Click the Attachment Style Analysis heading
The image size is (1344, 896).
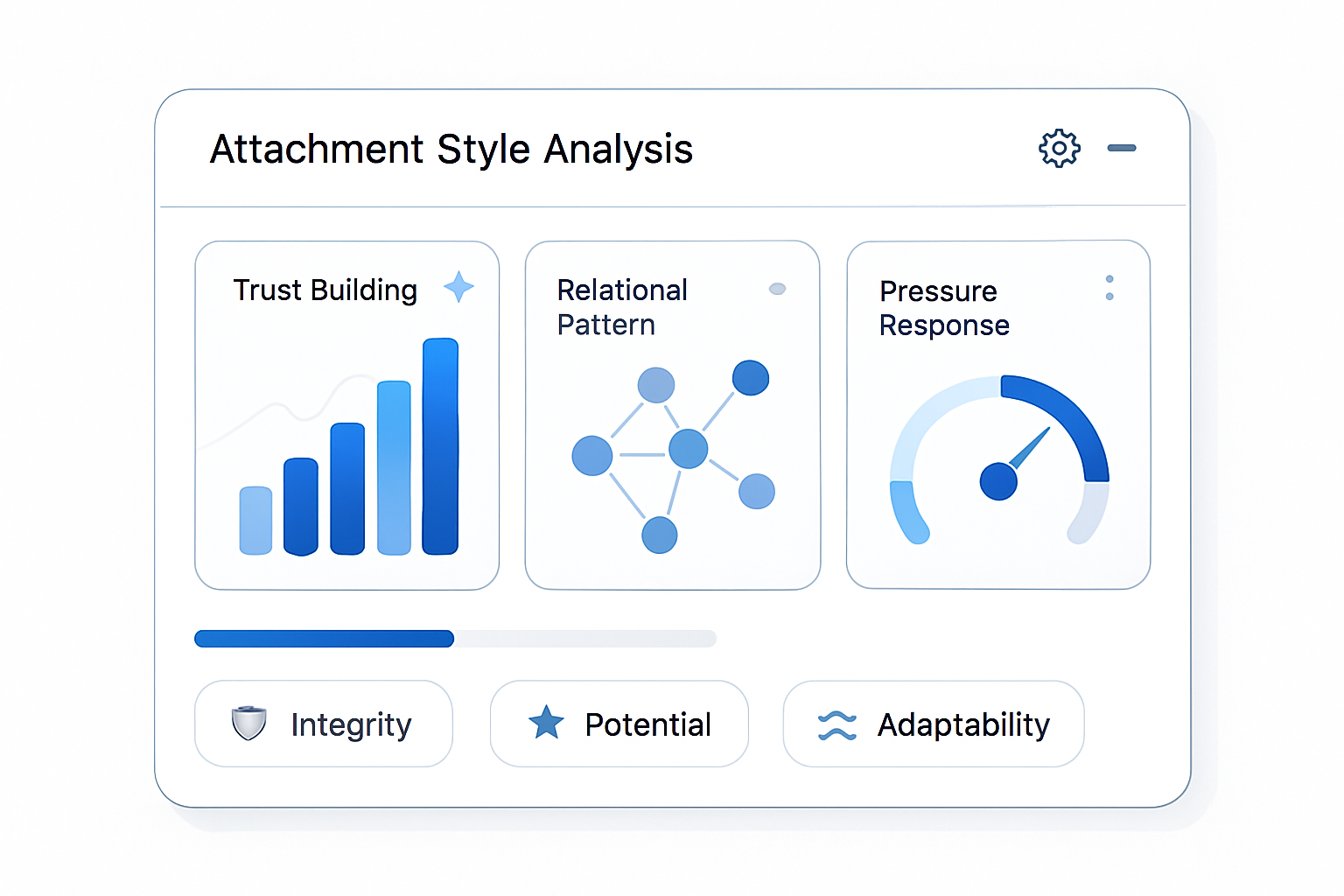(451, 150)
